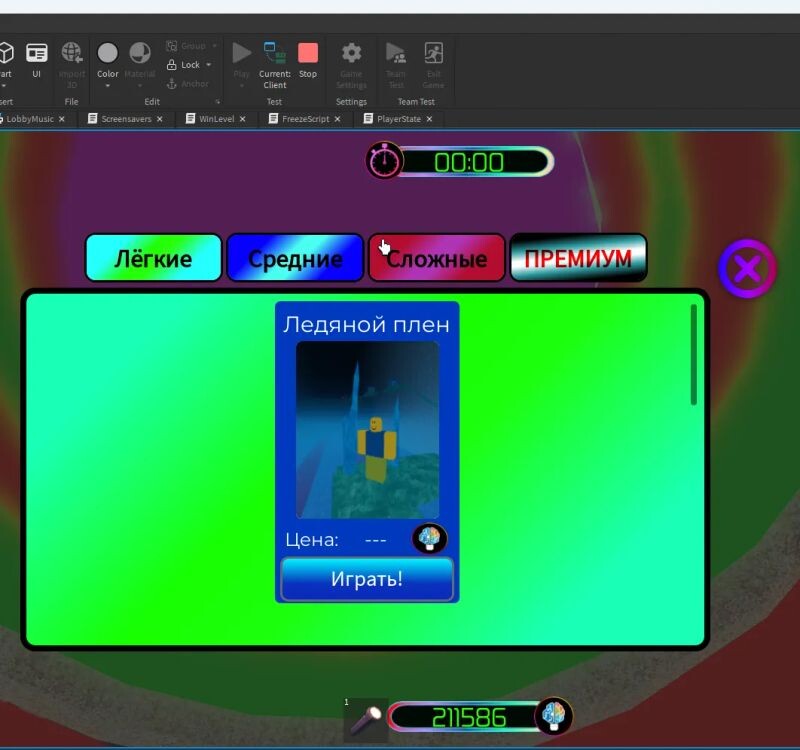The height and width of the screenshot is (750, 800).
Task: Expand the Edit section options launcher
Action: [217, 102]
